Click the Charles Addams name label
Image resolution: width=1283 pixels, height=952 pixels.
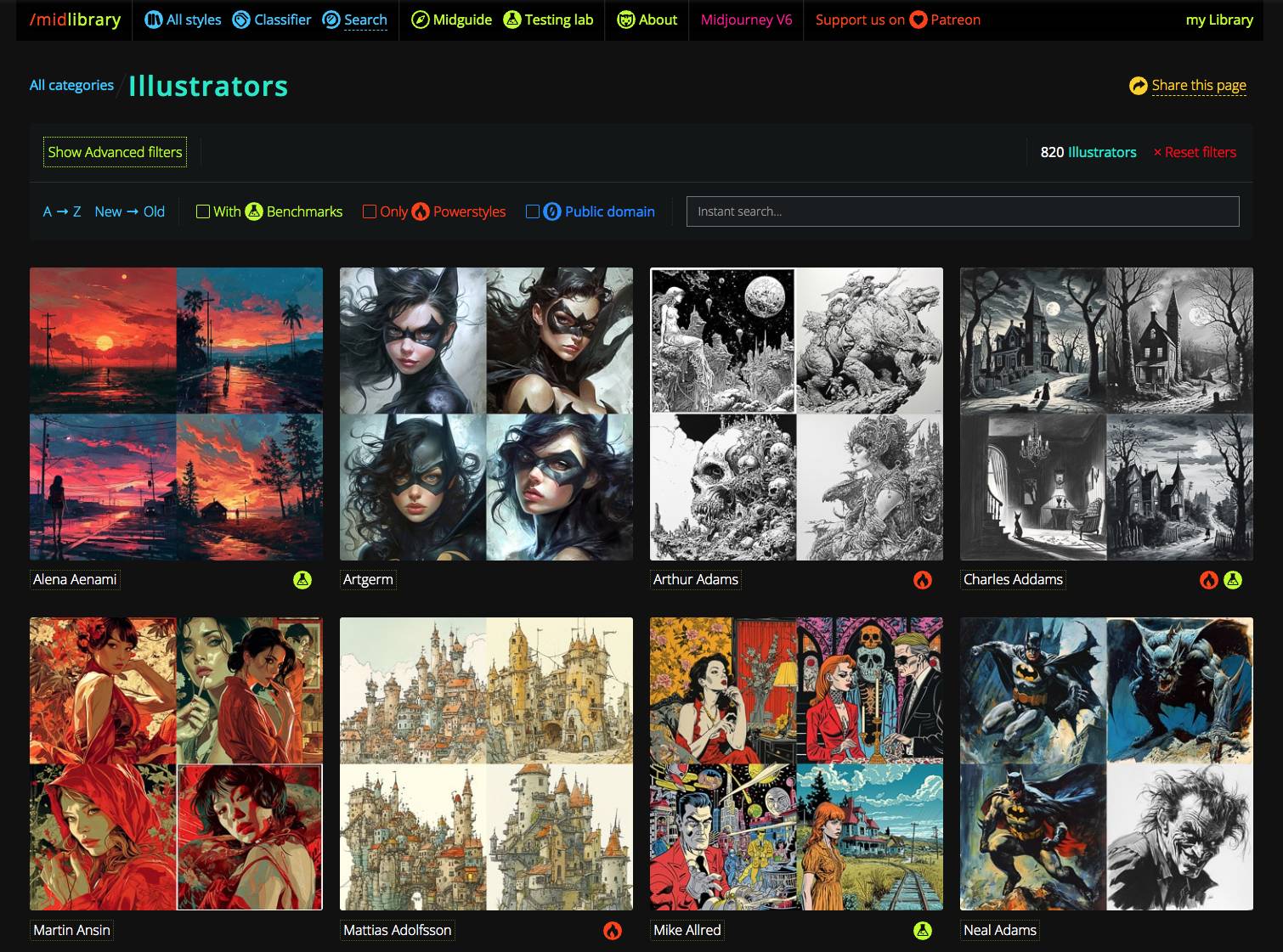tap(1013, 579)
